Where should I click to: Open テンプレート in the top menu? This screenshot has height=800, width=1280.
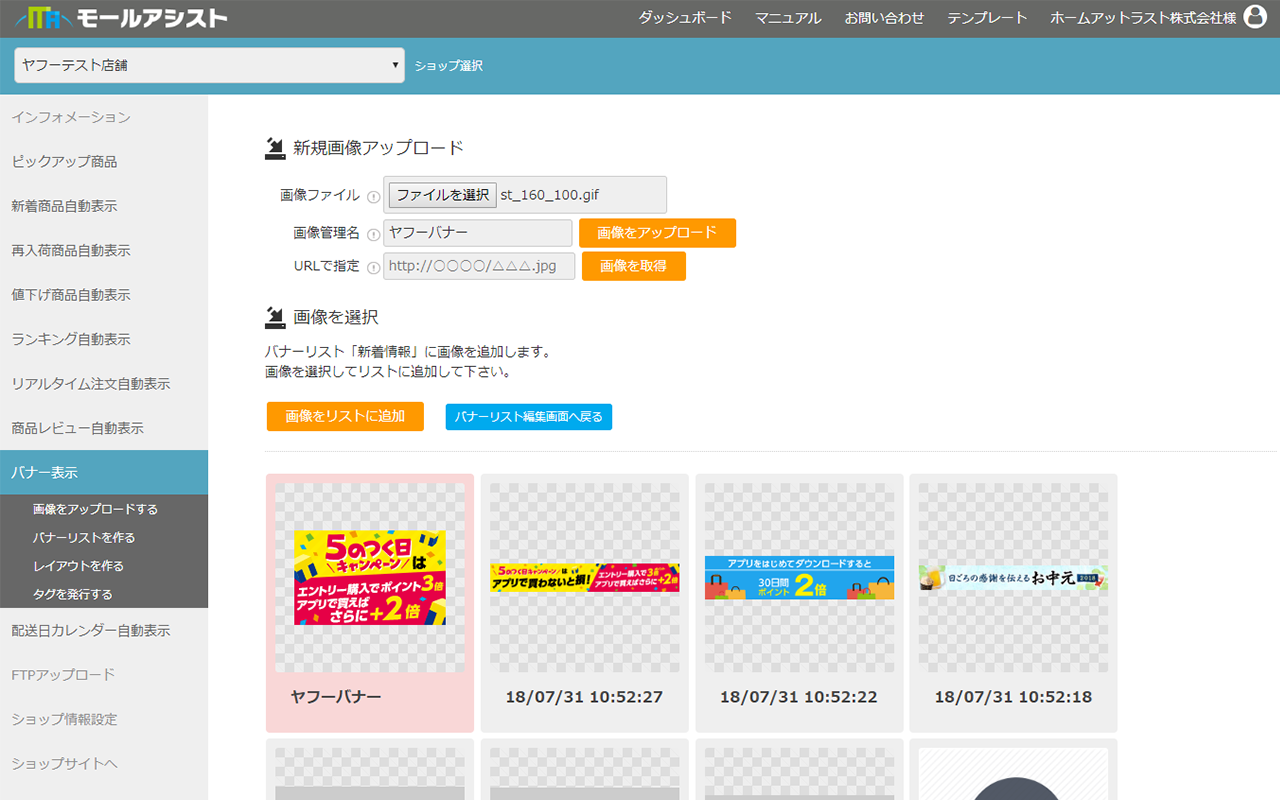987,18
